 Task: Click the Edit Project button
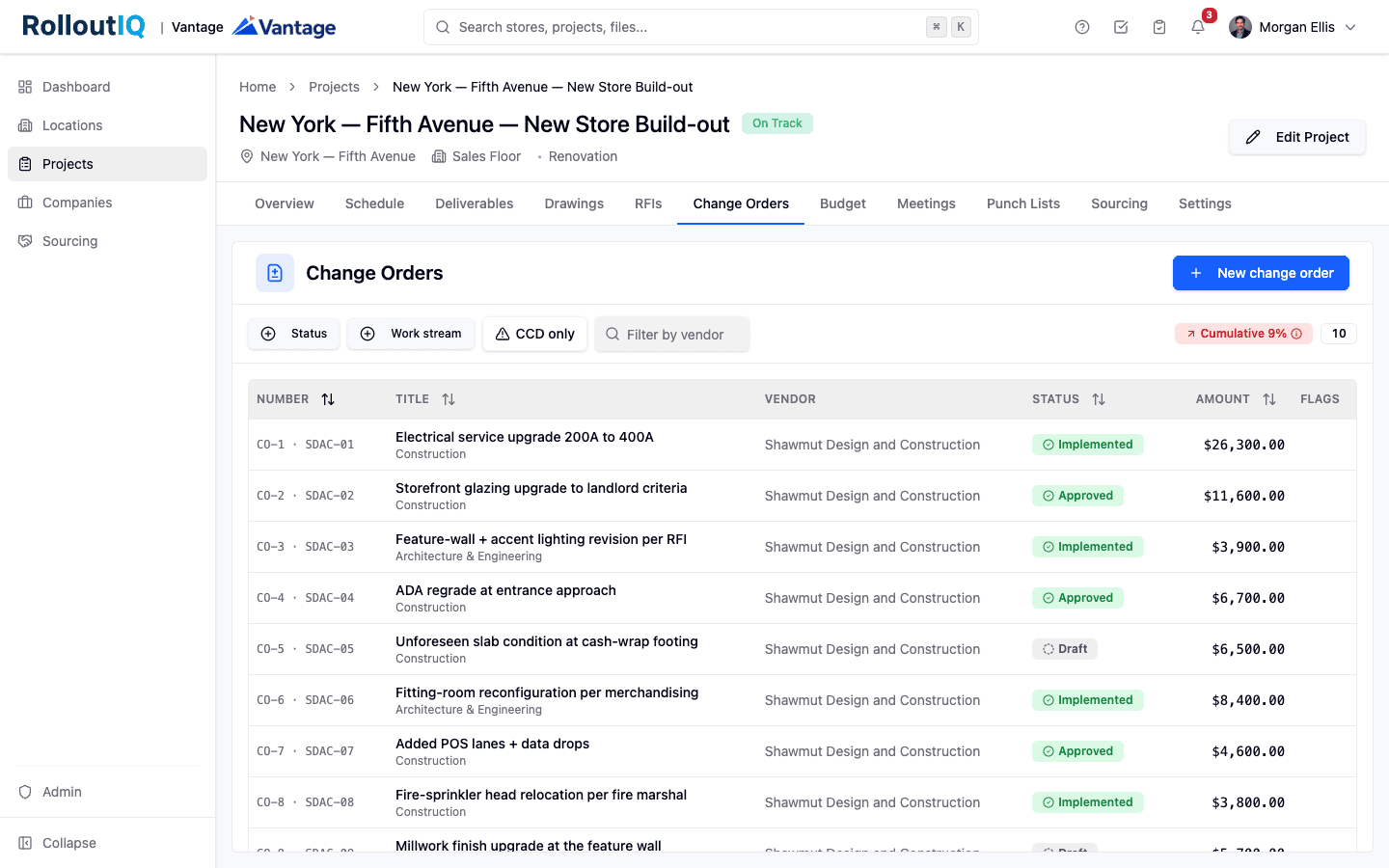click(x=1297, y=137)
